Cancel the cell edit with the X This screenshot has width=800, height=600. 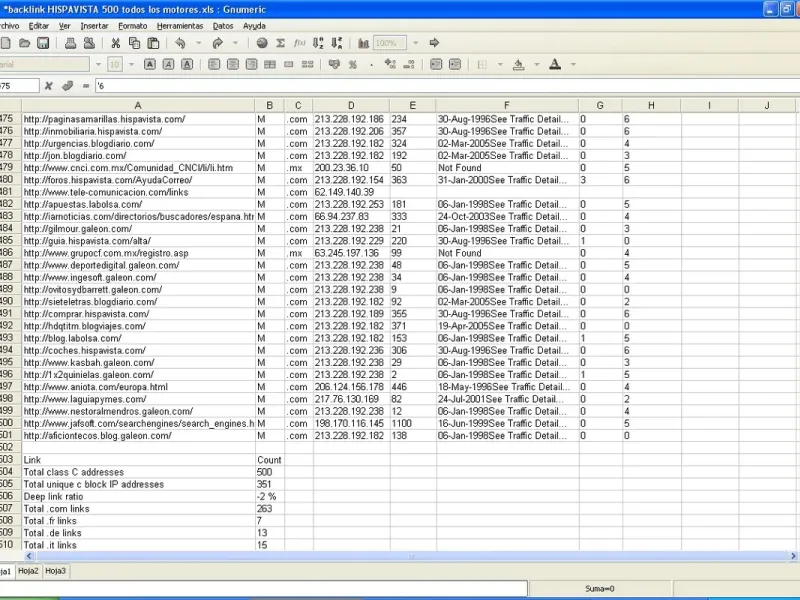[x=48, y=86]
